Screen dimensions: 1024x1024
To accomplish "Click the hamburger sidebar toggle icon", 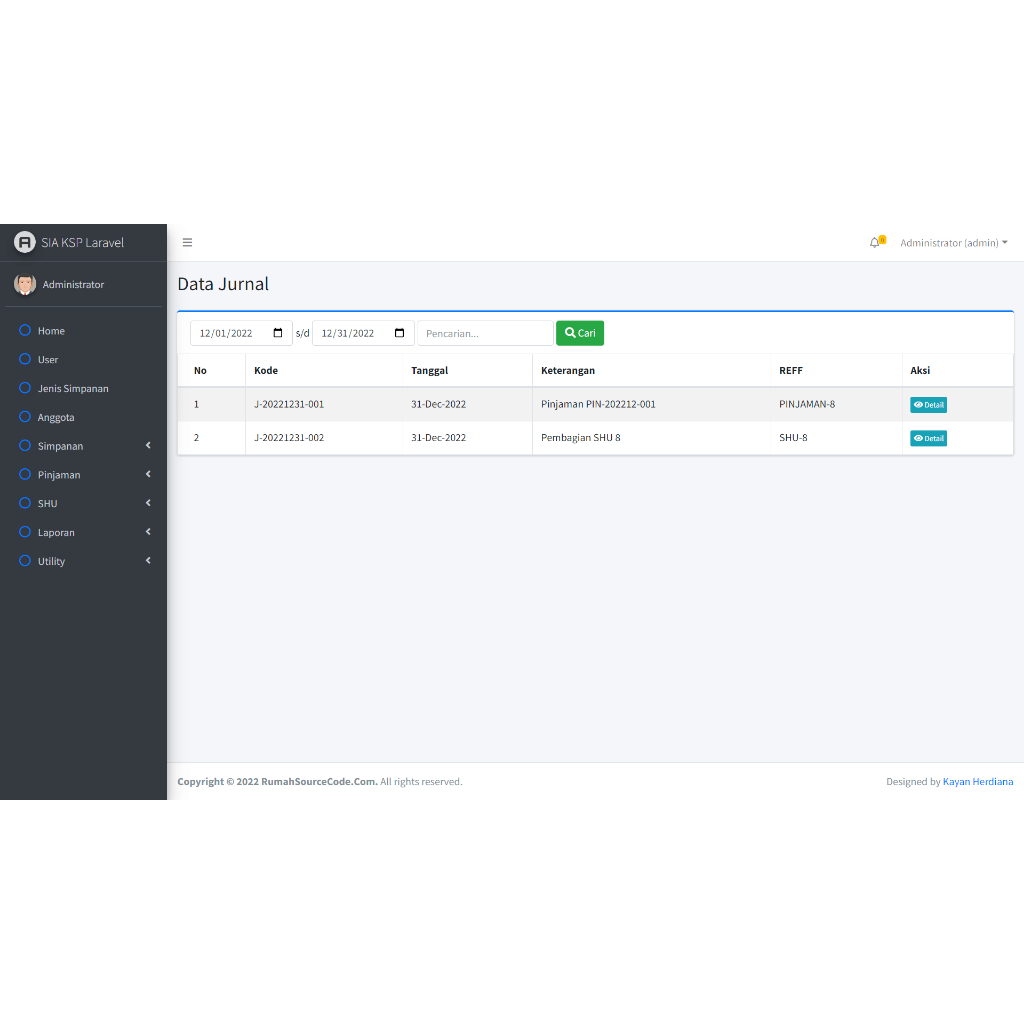I will [187, 243].
